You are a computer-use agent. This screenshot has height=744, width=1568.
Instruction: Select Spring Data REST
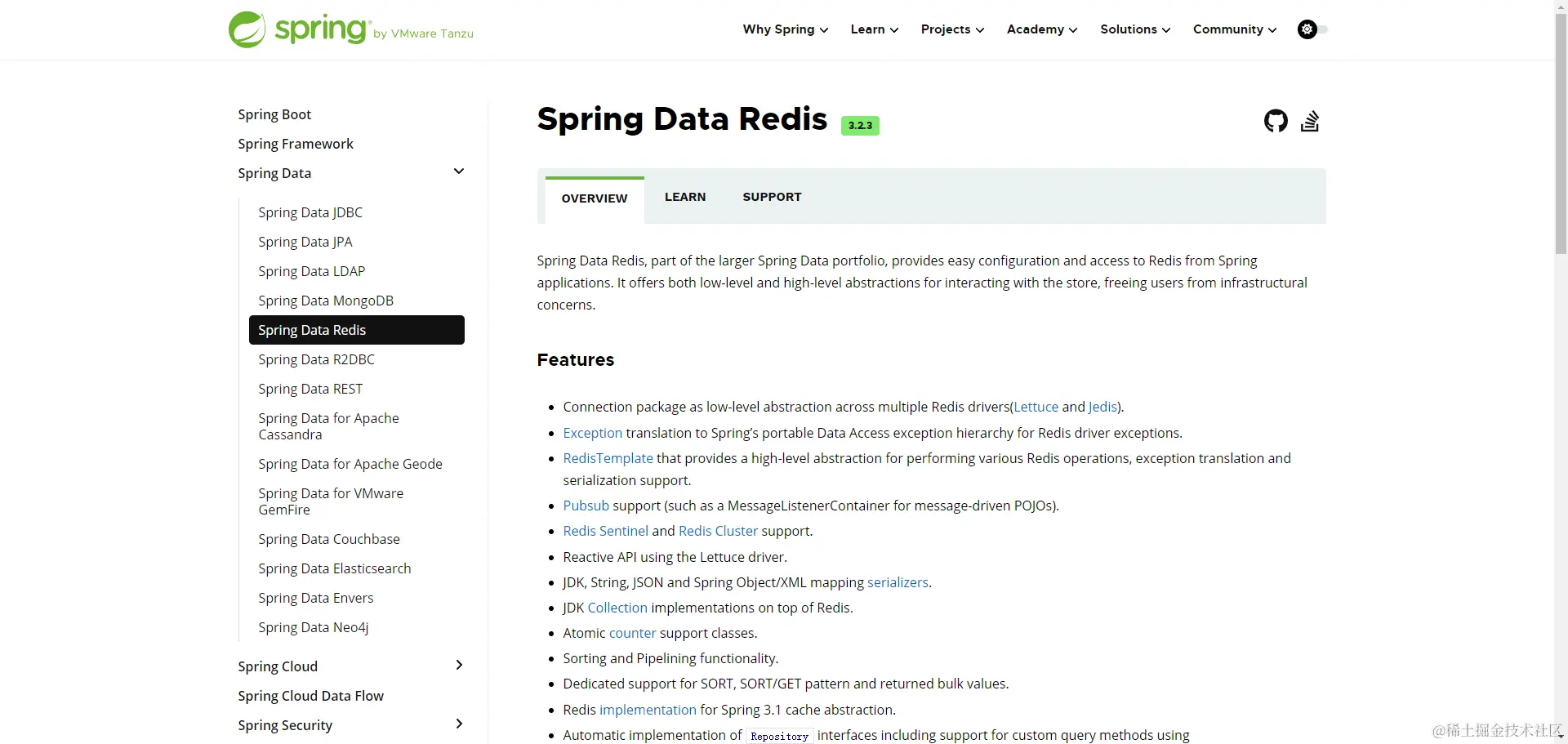point(310,389)
